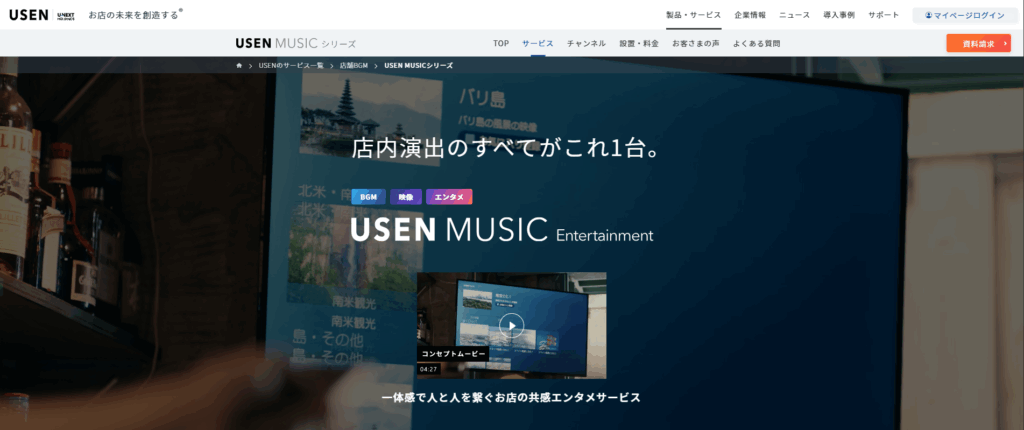The height and width of the screenshot is (430, 1024).
Task: Open ニュース menu item
Action: point(794,15)
